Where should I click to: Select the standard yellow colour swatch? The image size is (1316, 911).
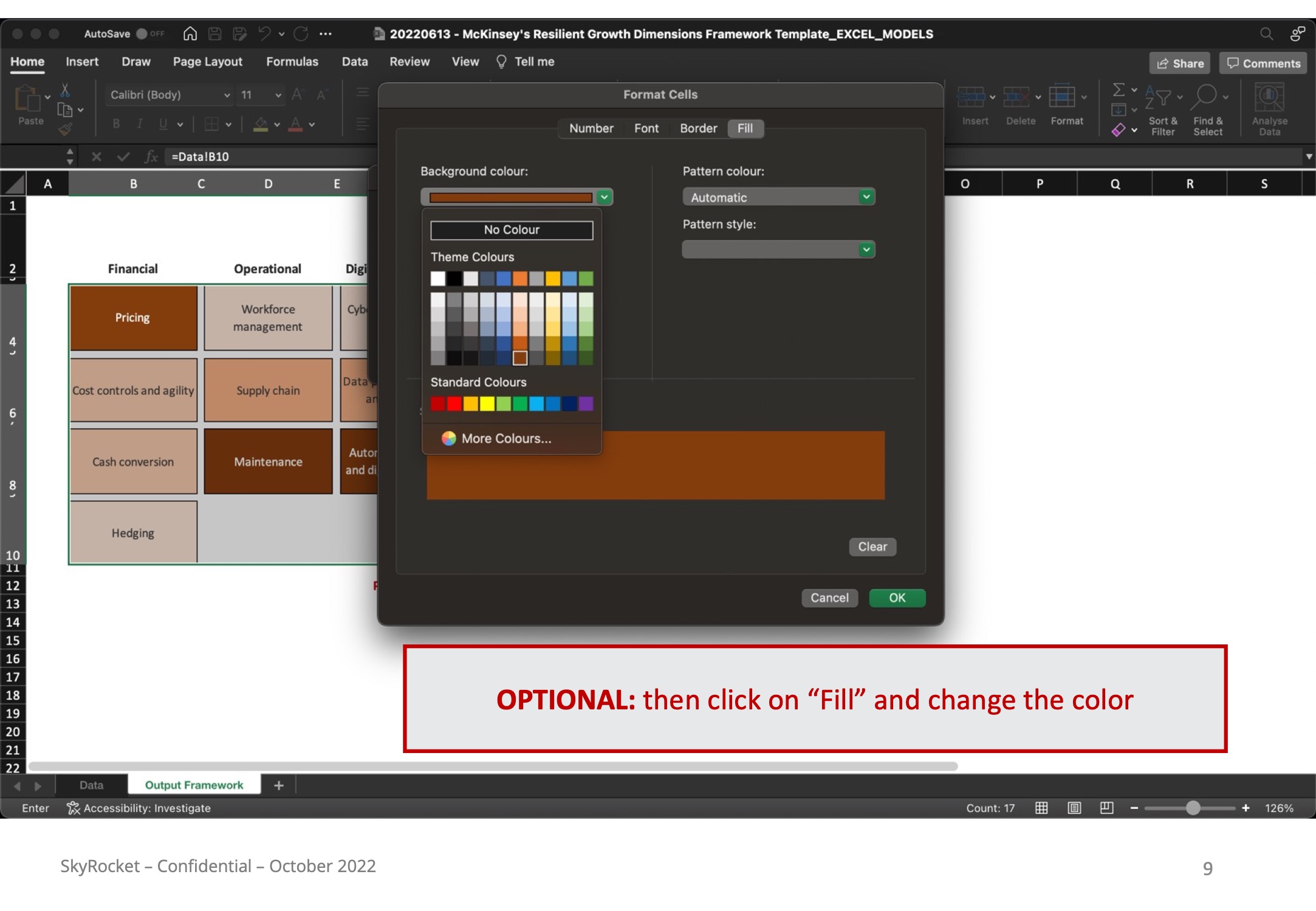(x=487, y=404)
